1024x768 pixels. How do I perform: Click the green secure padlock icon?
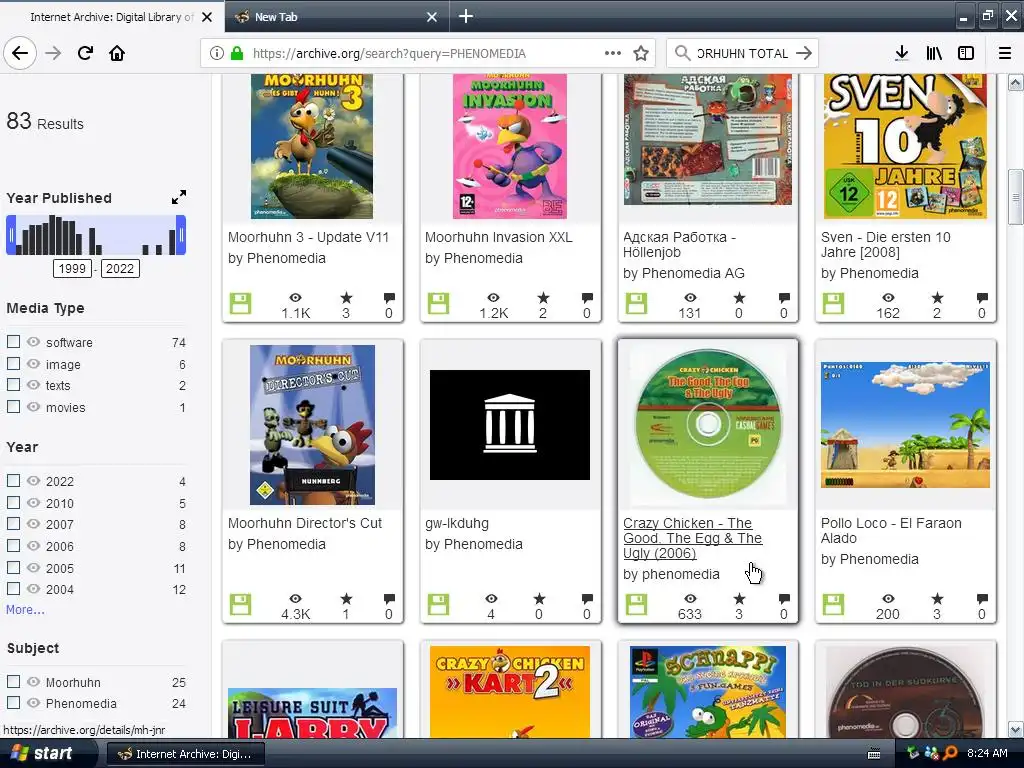click(x=236, y=54)
